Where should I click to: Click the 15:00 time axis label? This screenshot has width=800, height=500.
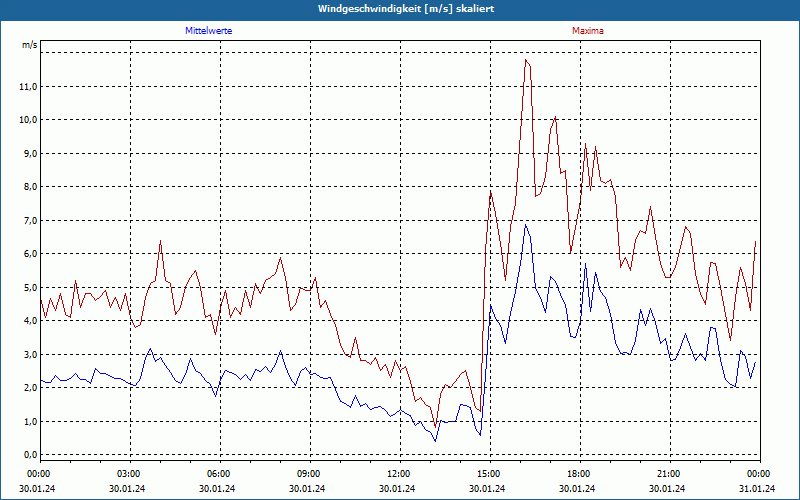tap(490, 474)
